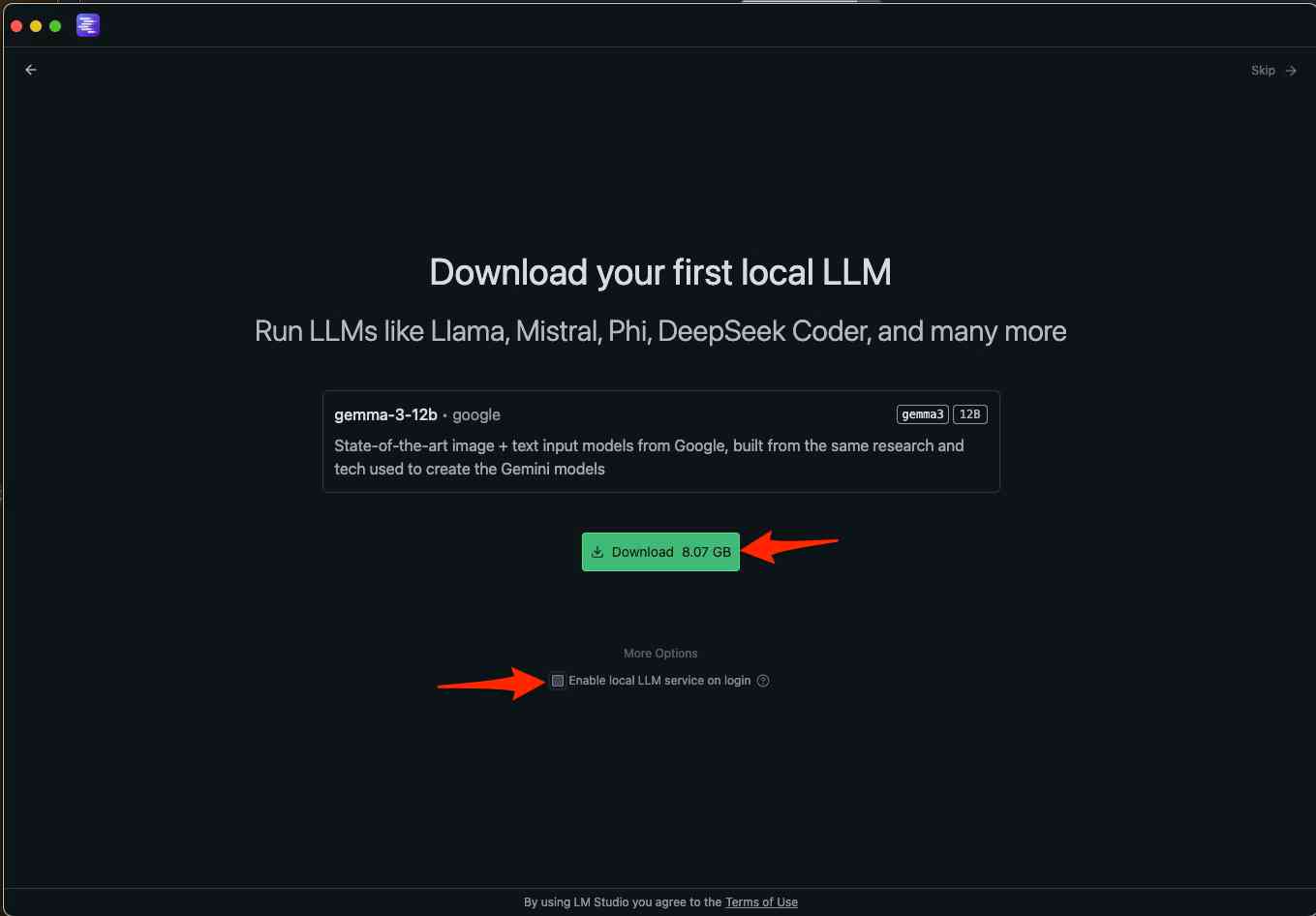Click the download arrow icon in green button
Image resolution: width=1316 pixels, height=916 pixels.
coord(597,552)
